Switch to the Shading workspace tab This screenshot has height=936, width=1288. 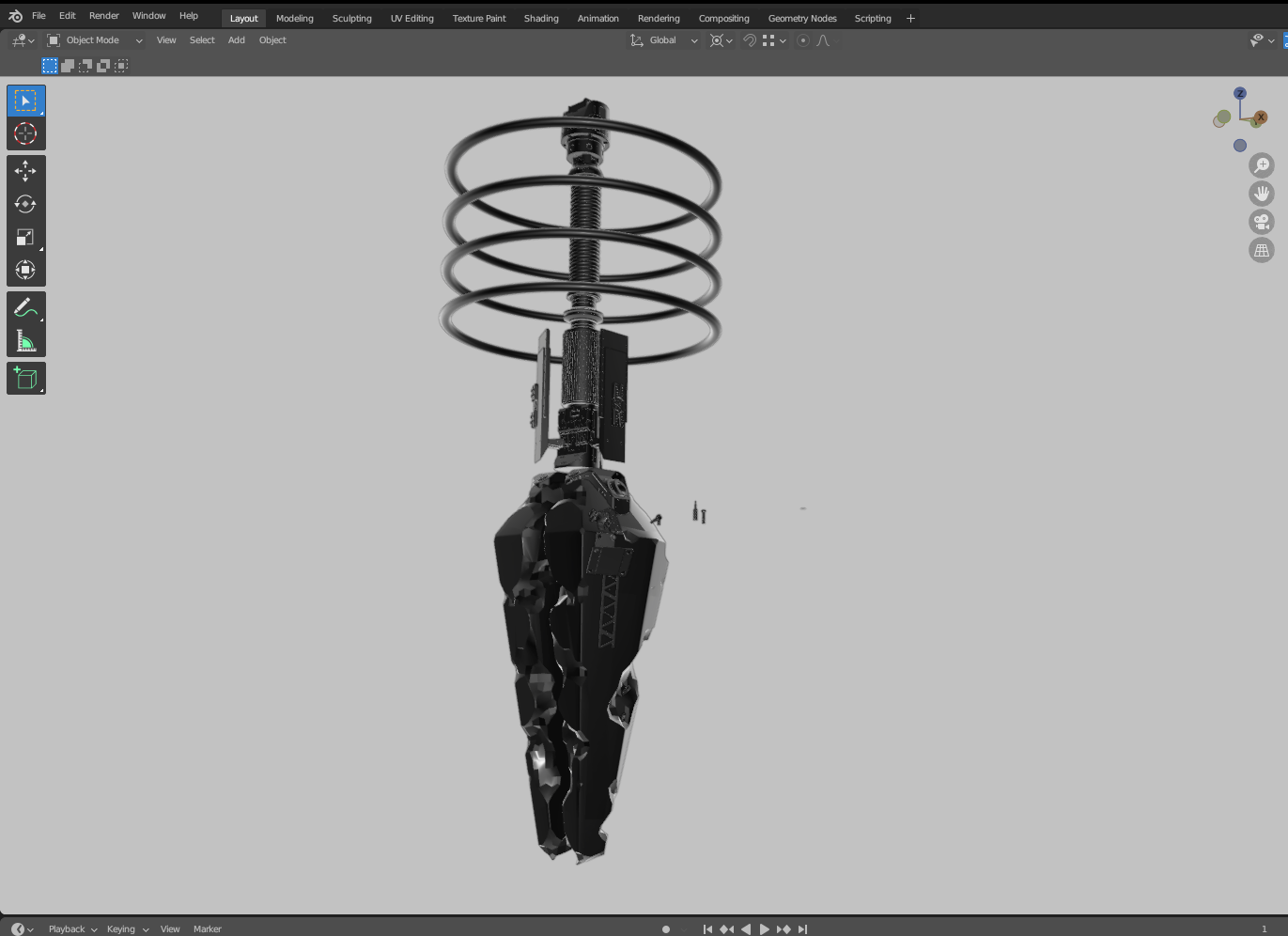[x=541, y=19]
